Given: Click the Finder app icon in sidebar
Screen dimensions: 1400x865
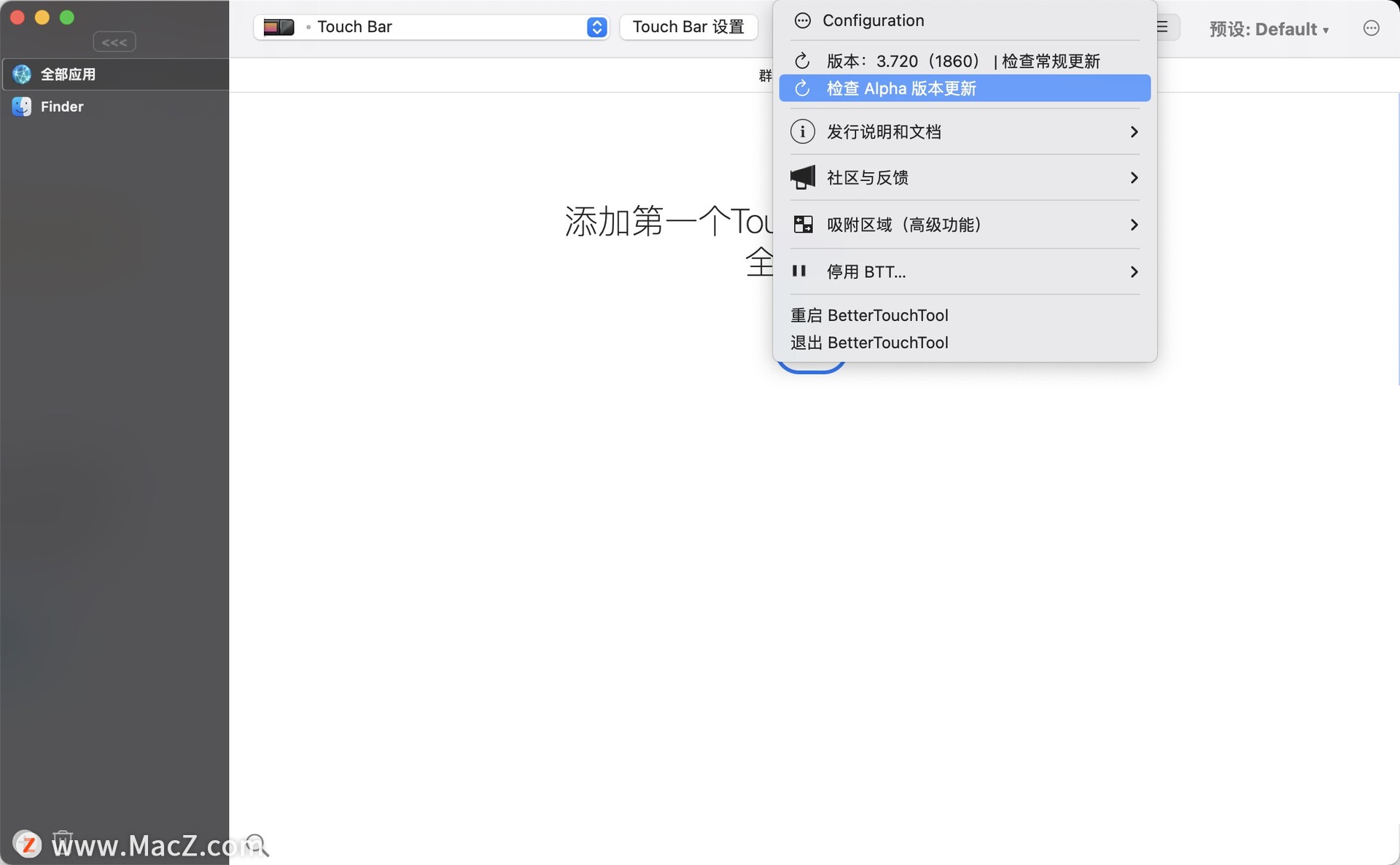Looking at the screenshot, I should tap(22, 106).
